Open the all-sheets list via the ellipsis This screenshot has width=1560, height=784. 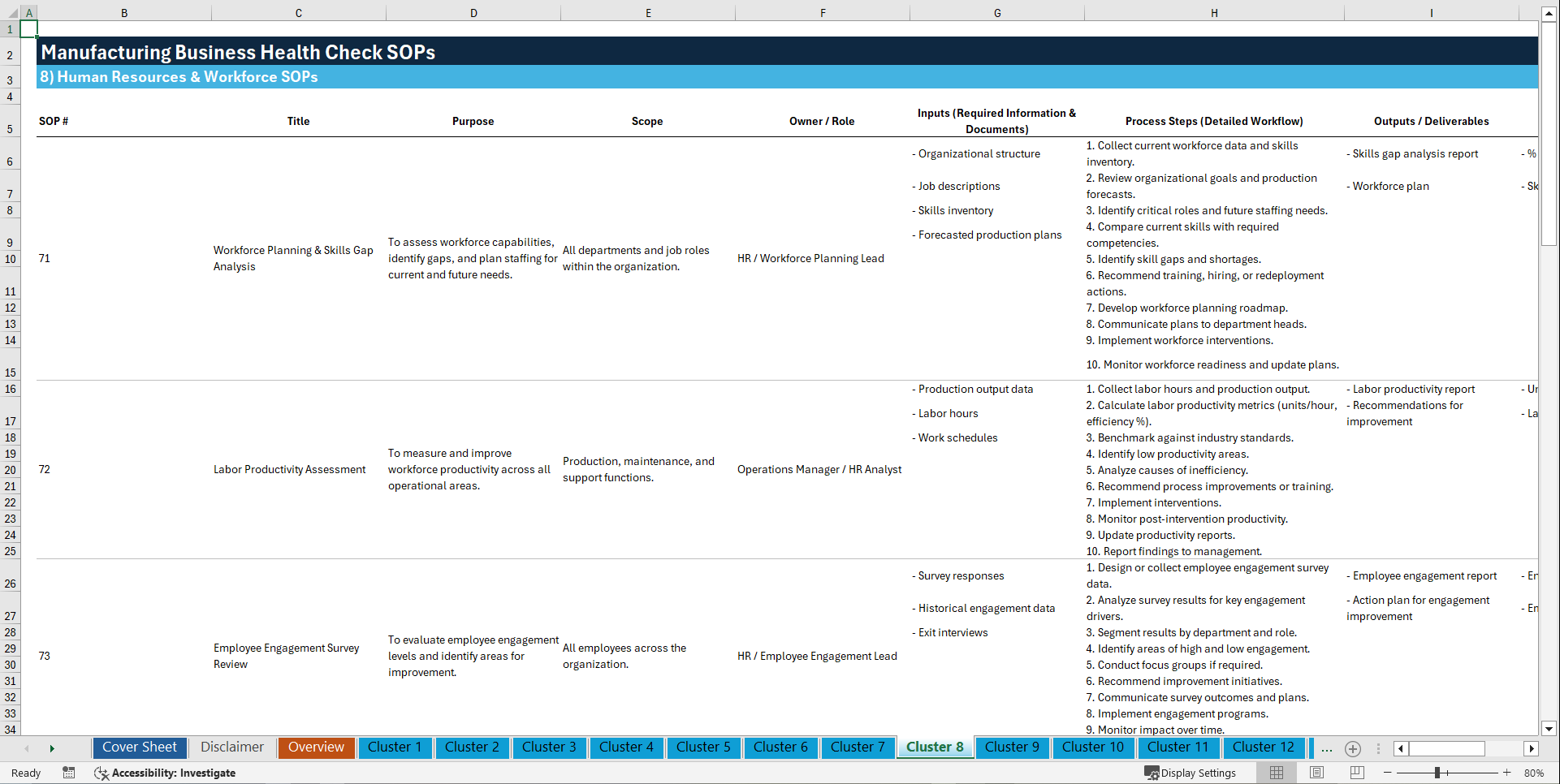[1326, 749]
